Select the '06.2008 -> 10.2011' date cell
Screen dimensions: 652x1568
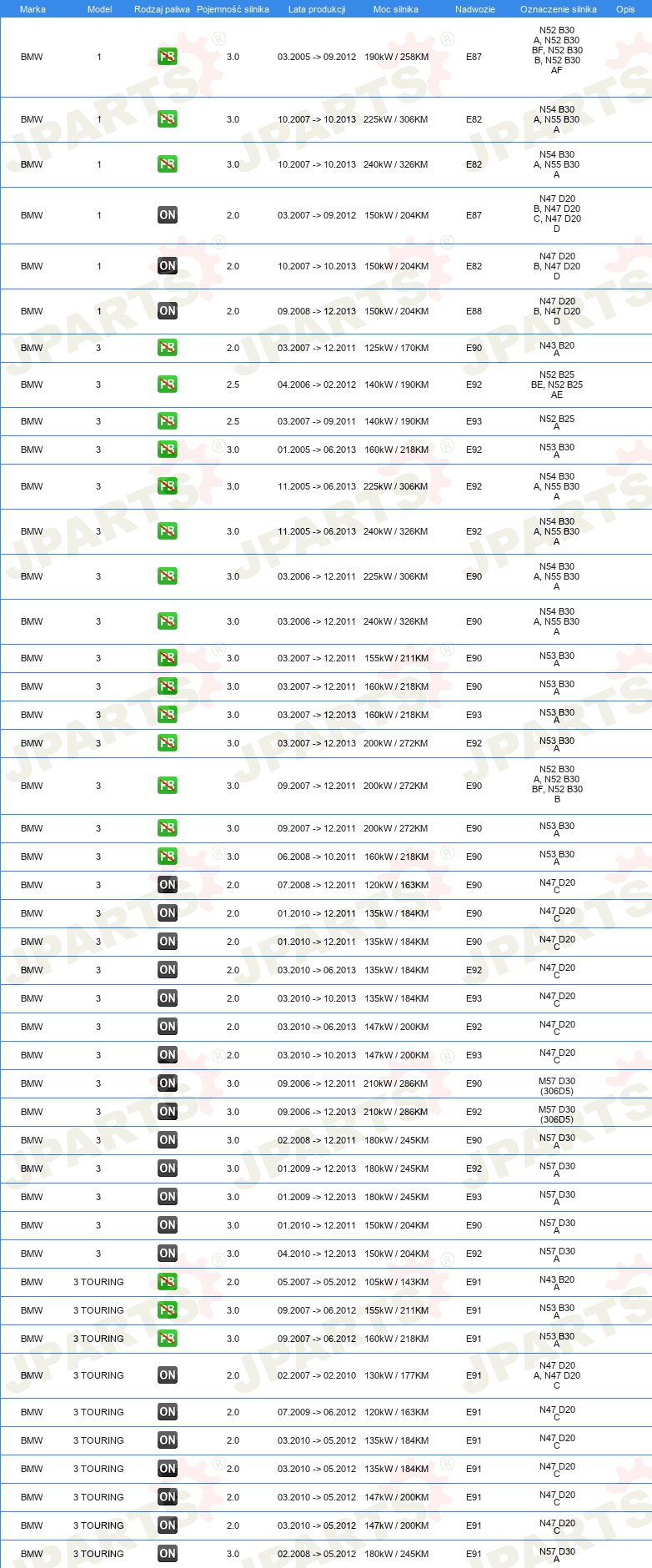317,857
